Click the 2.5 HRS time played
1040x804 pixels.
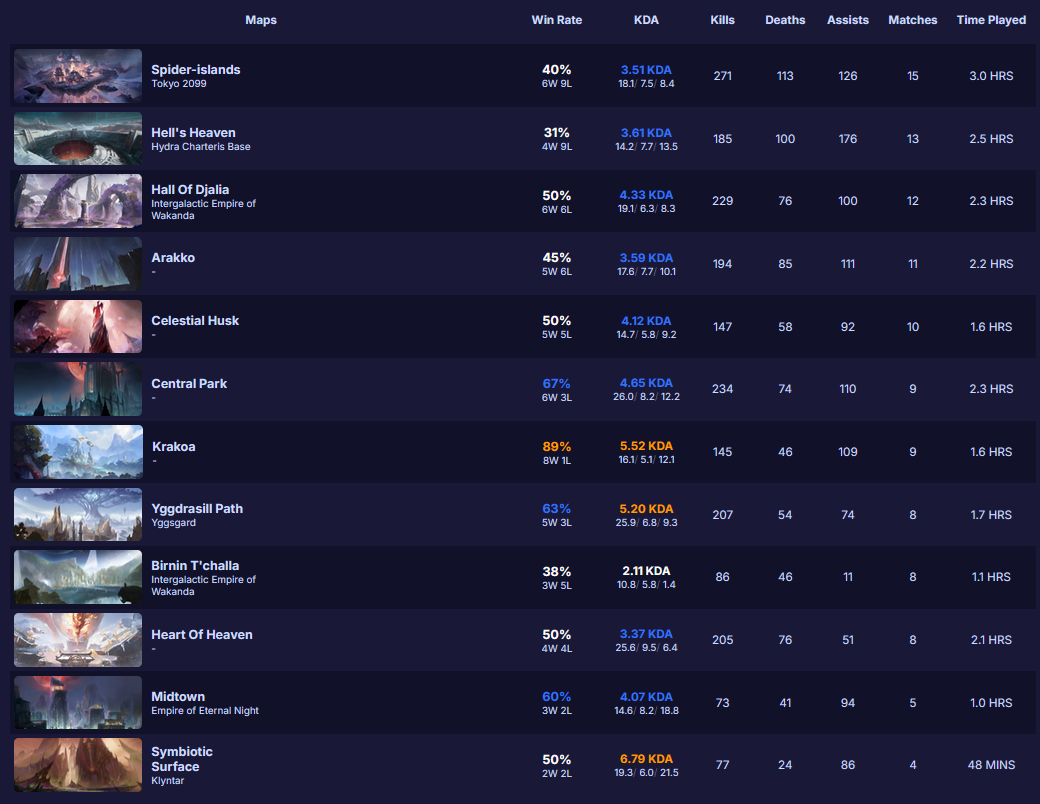[x=991, y=139]
